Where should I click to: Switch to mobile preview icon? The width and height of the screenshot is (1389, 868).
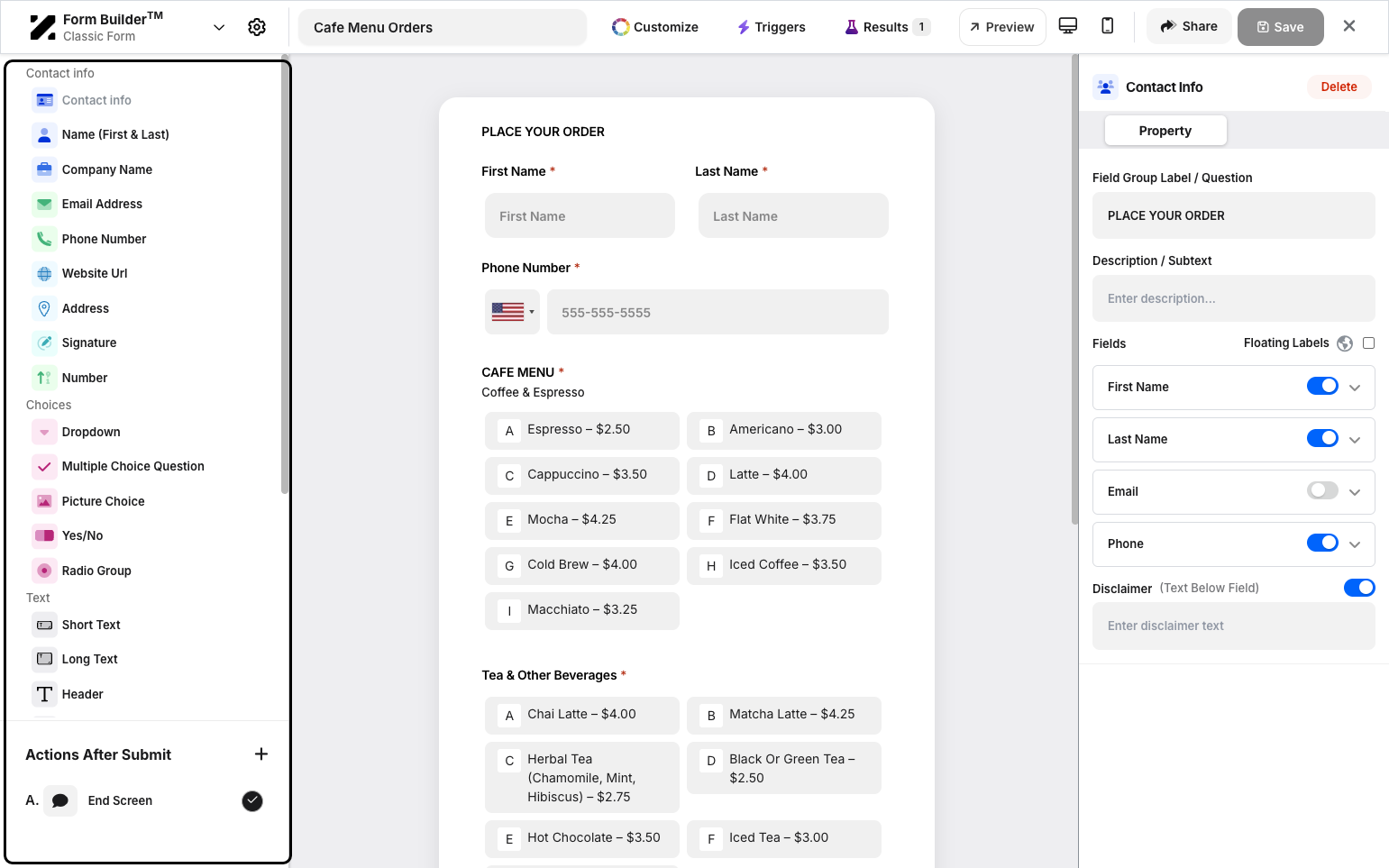pos(1108,26)
